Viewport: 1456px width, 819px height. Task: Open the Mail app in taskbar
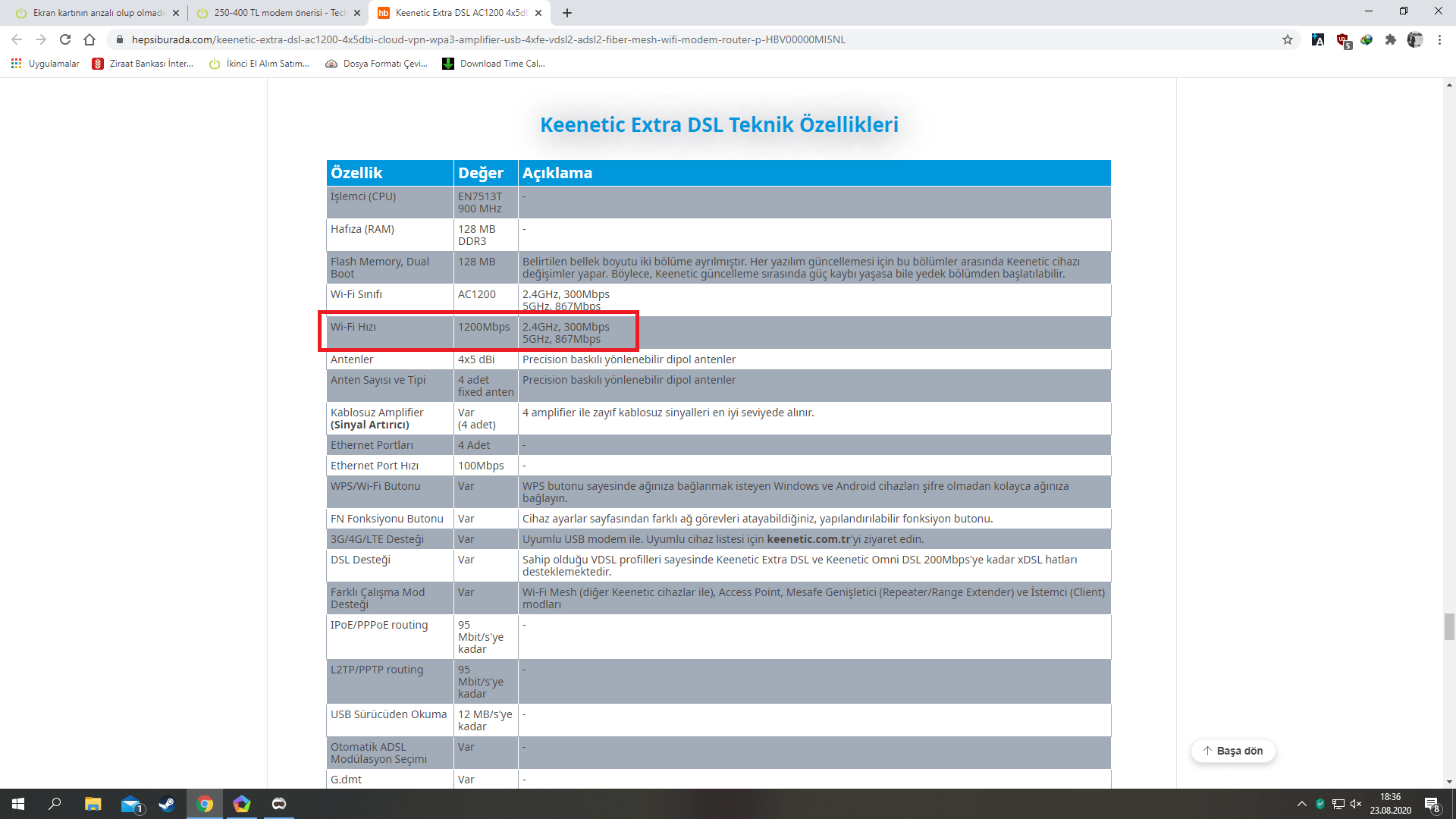(131, 804)
